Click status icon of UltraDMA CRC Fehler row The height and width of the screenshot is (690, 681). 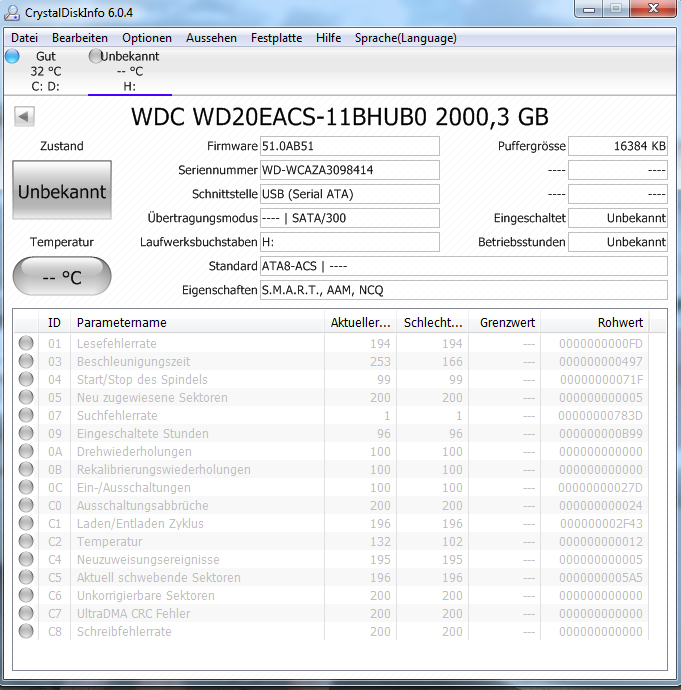(x=26, y=613)
